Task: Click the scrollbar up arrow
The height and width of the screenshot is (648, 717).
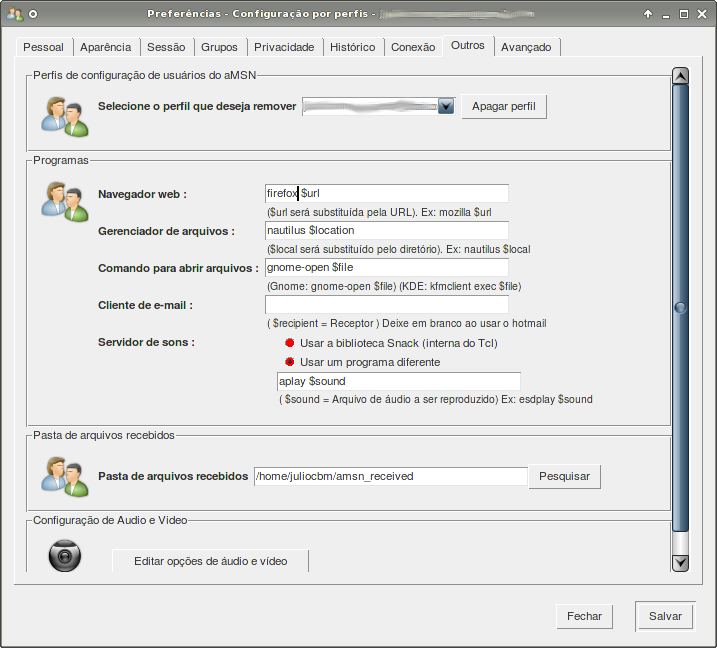Action: tap(680, 76)
